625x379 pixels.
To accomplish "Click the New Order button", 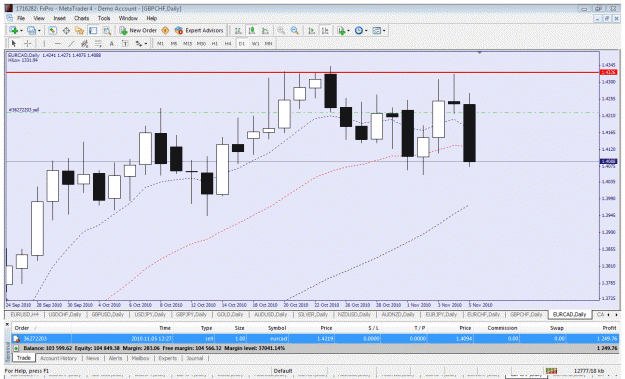I will tap(138, 31).
